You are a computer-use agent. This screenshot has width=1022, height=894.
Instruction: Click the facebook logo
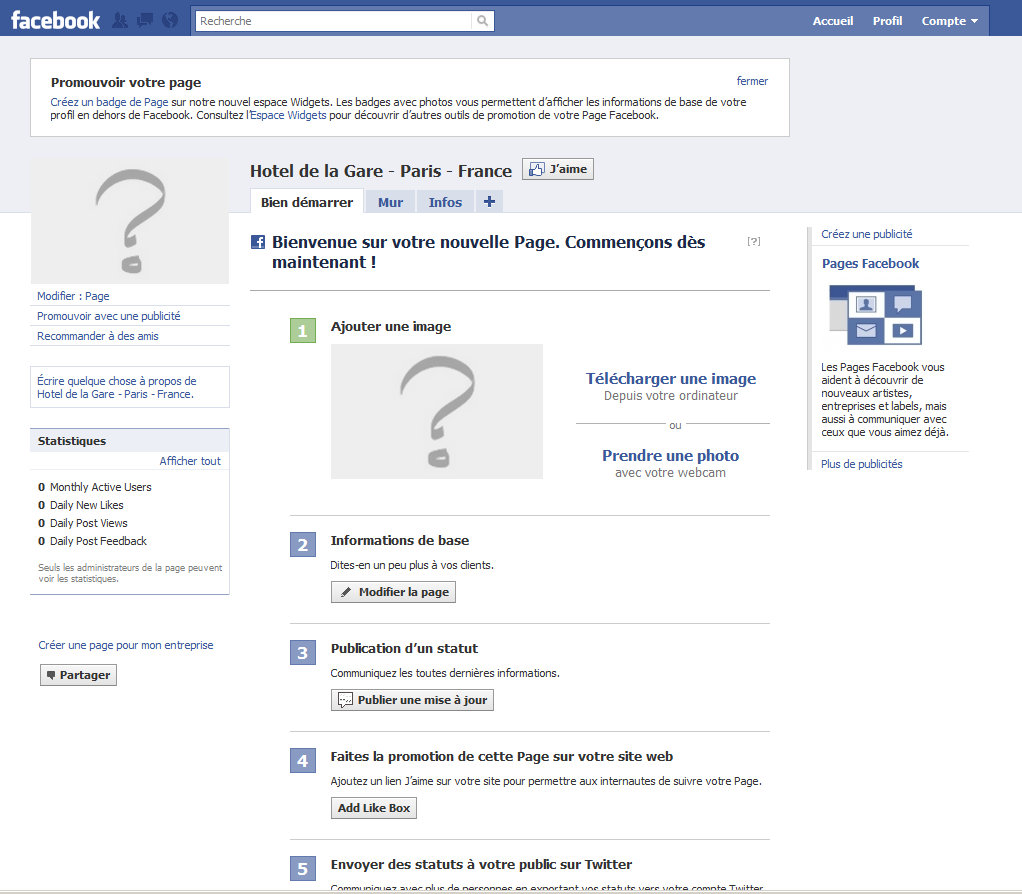point(55,21)
